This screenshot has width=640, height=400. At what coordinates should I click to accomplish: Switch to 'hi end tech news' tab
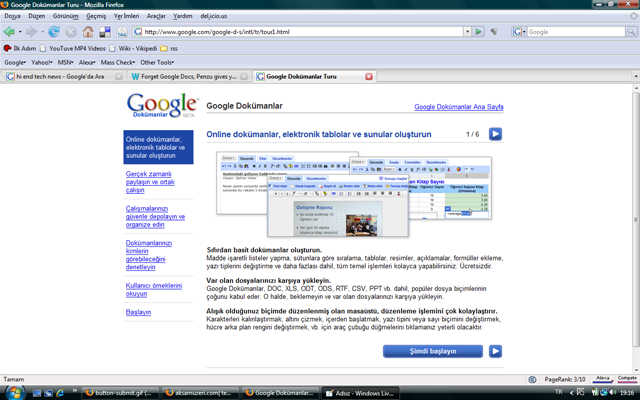coord(60,76)
